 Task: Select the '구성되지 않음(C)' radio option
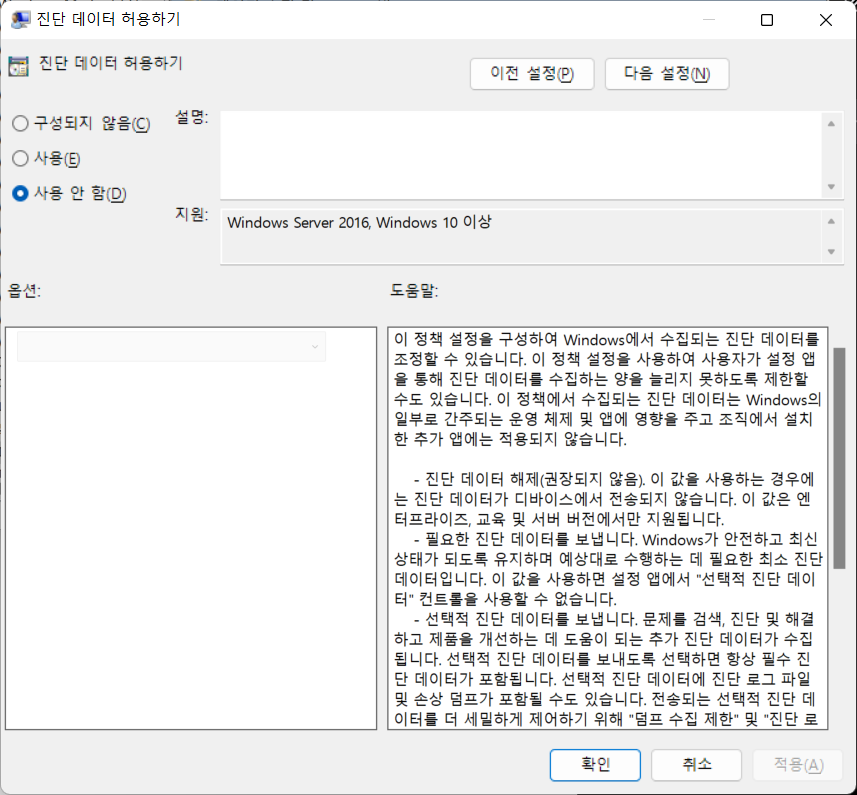(80, 123)
